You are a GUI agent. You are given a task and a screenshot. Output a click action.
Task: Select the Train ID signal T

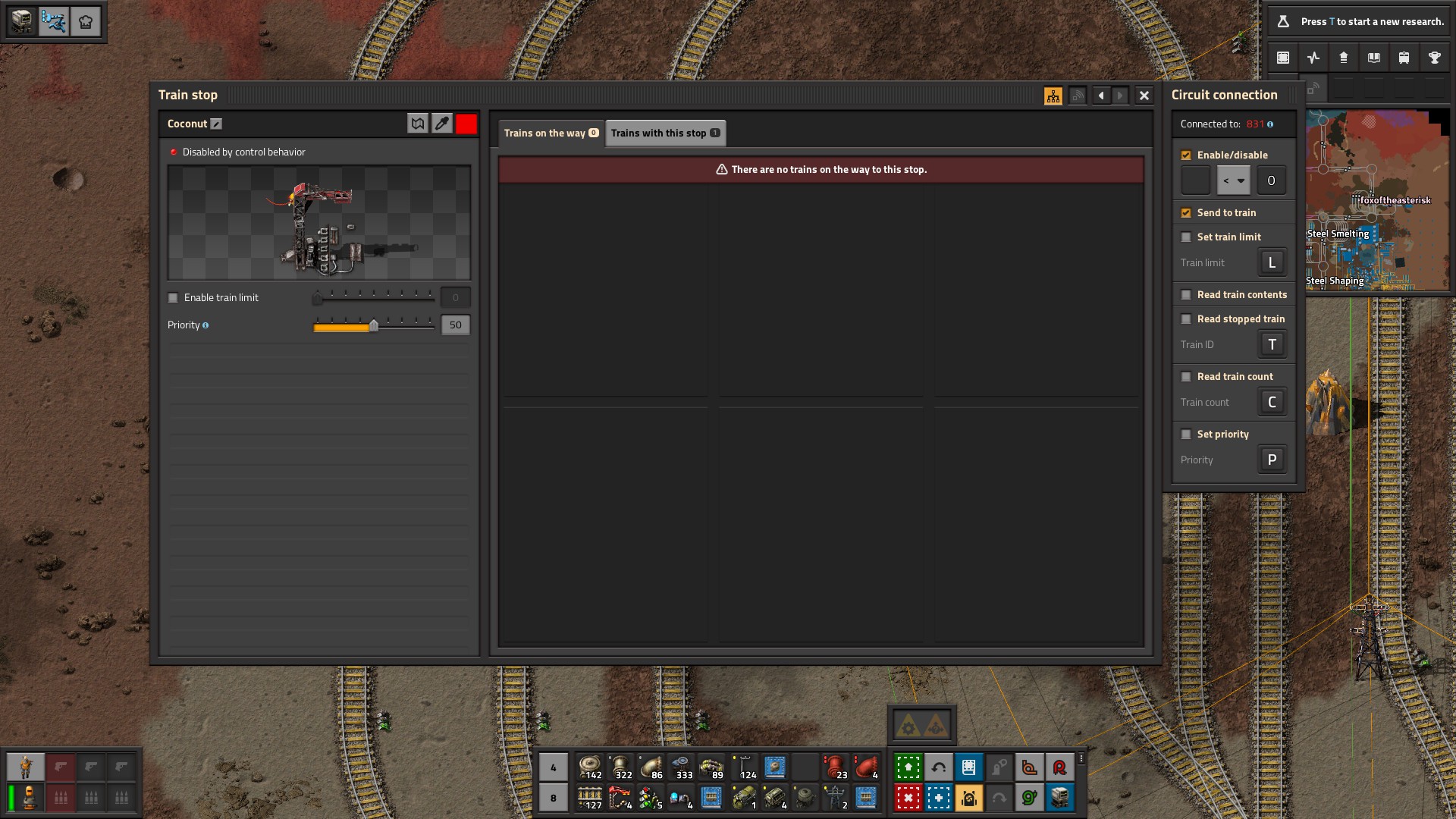point(1272,345)
